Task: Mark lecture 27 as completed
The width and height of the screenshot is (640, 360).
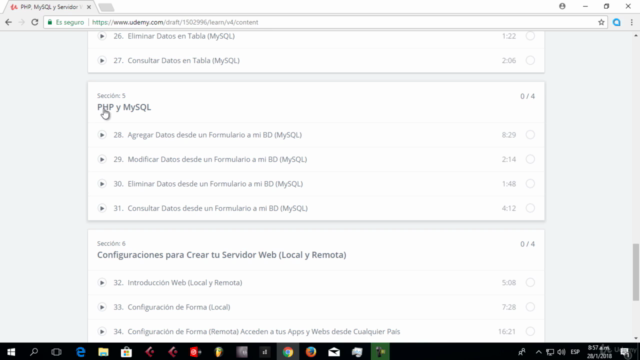Action: click(530, 60)
